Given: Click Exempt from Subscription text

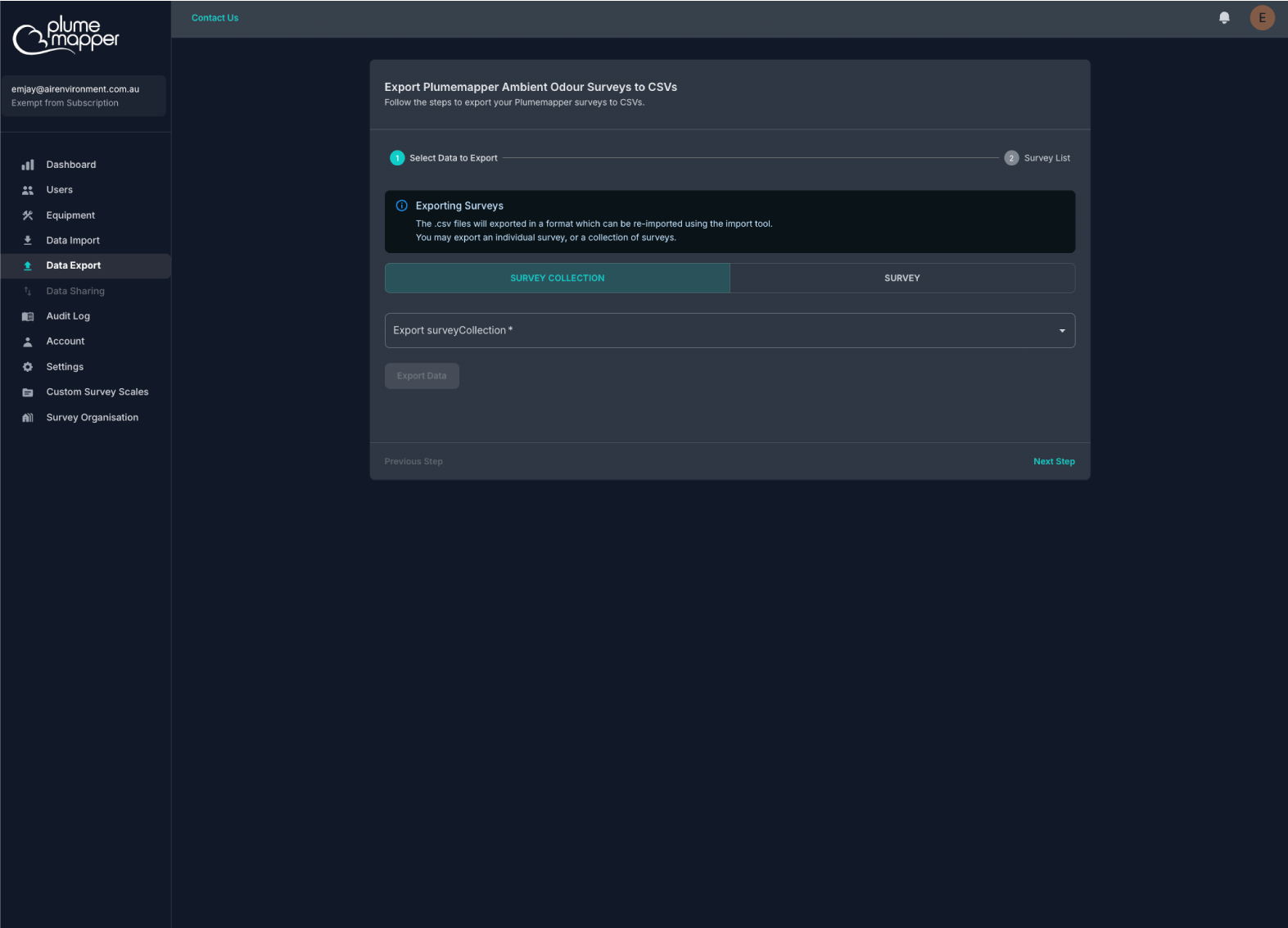Looking at the screenshot, I should [65, 103].
